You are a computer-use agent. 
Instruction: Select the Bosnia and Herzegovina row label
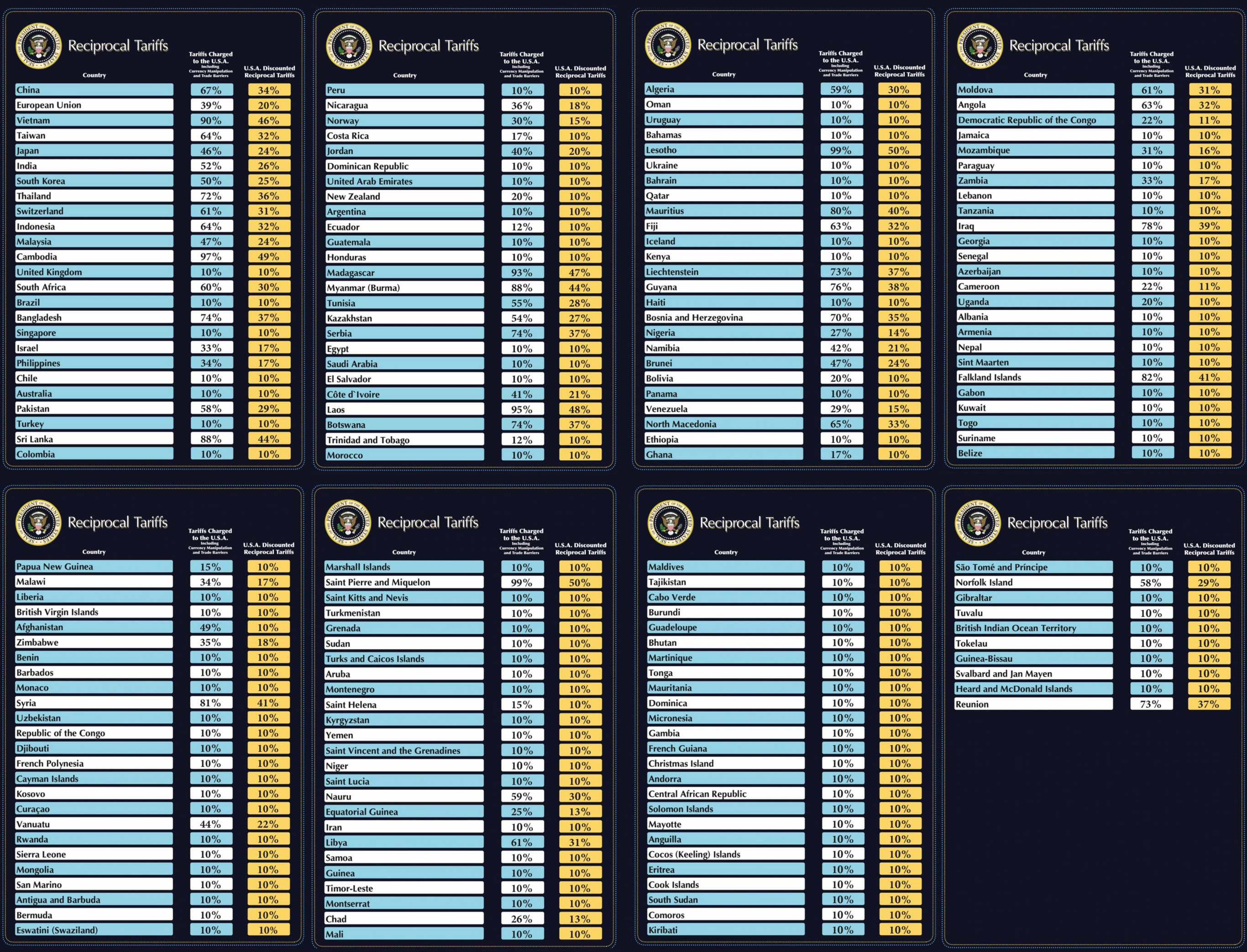[x=724, y=317]
